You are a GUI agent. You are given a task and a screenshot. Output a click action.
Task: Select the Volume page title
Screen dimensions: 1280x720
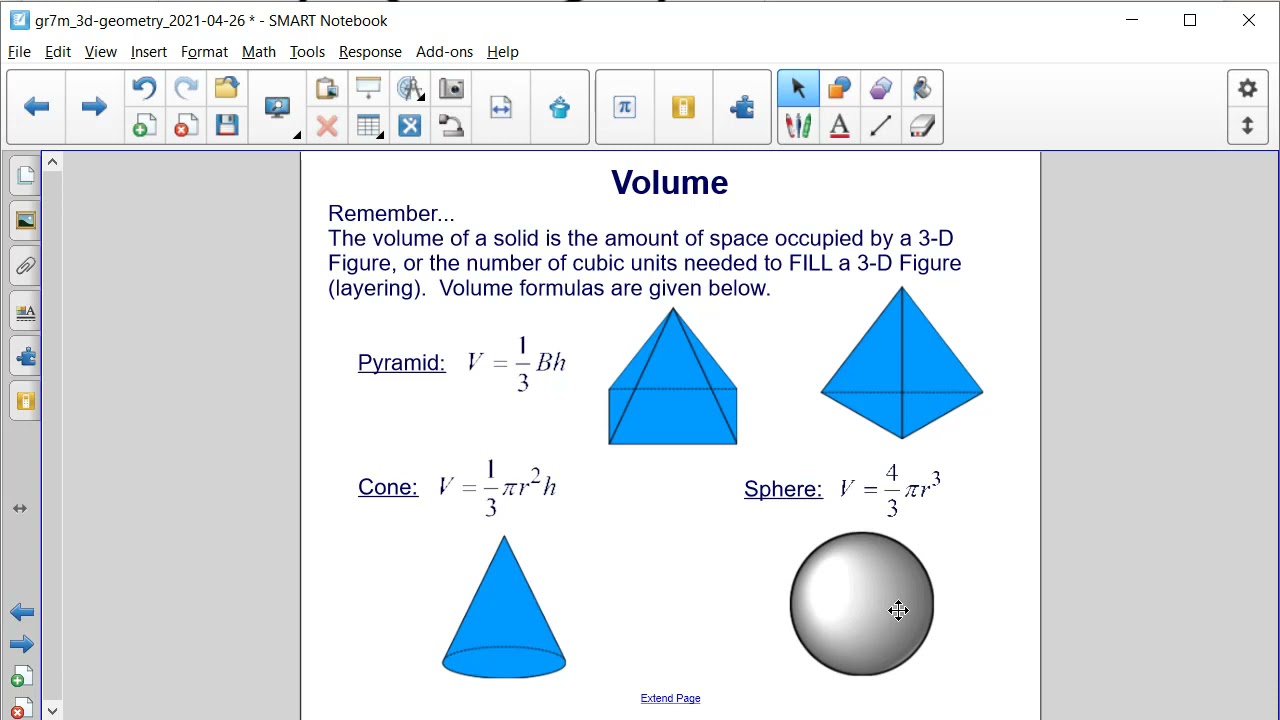(670, 182)
